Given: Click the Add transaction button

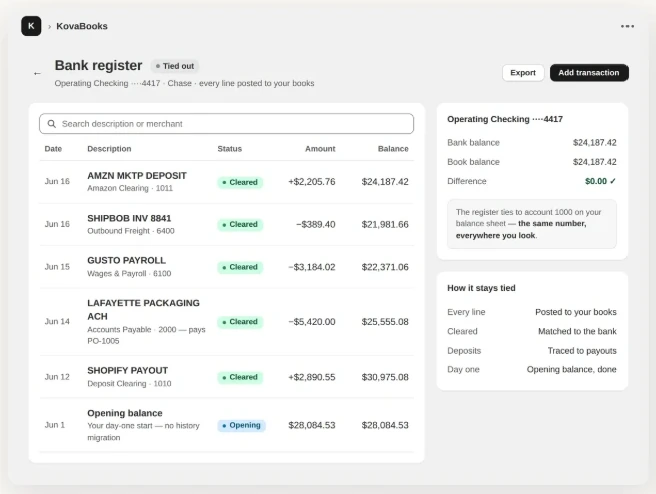Looking at the screenshot, I should 589,73.
